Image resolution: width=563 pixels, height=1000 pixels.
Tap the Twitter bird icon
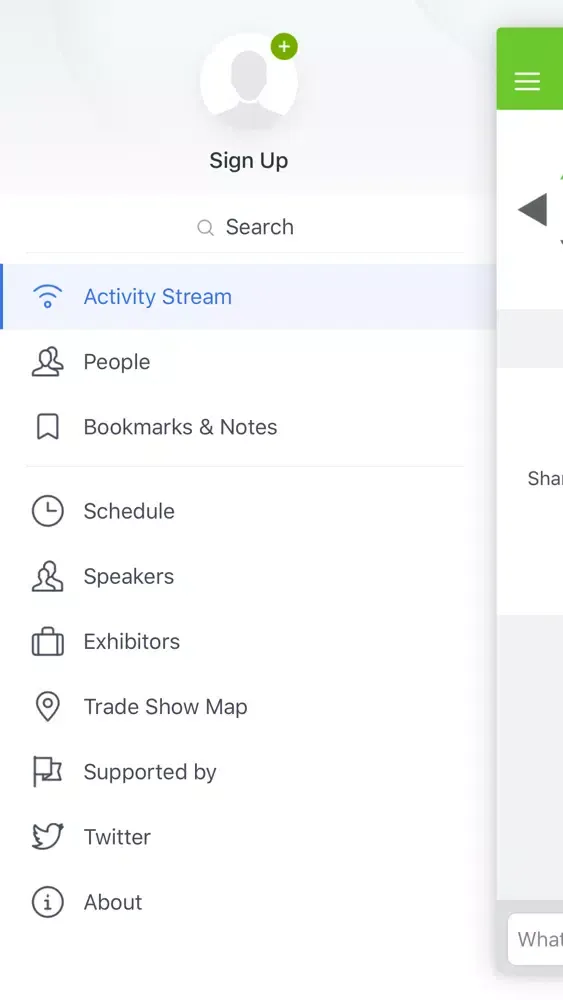point(48,837)
